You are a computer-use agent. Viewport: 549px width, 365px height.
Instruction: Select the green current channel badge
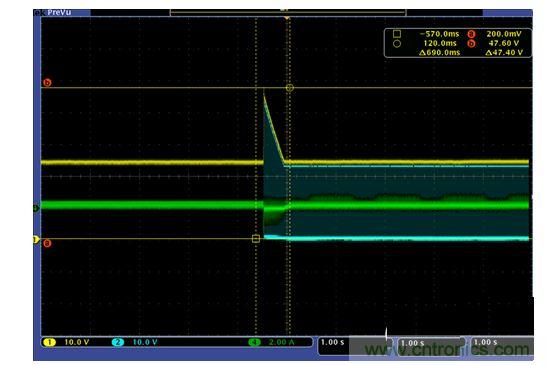coord(255,342)
